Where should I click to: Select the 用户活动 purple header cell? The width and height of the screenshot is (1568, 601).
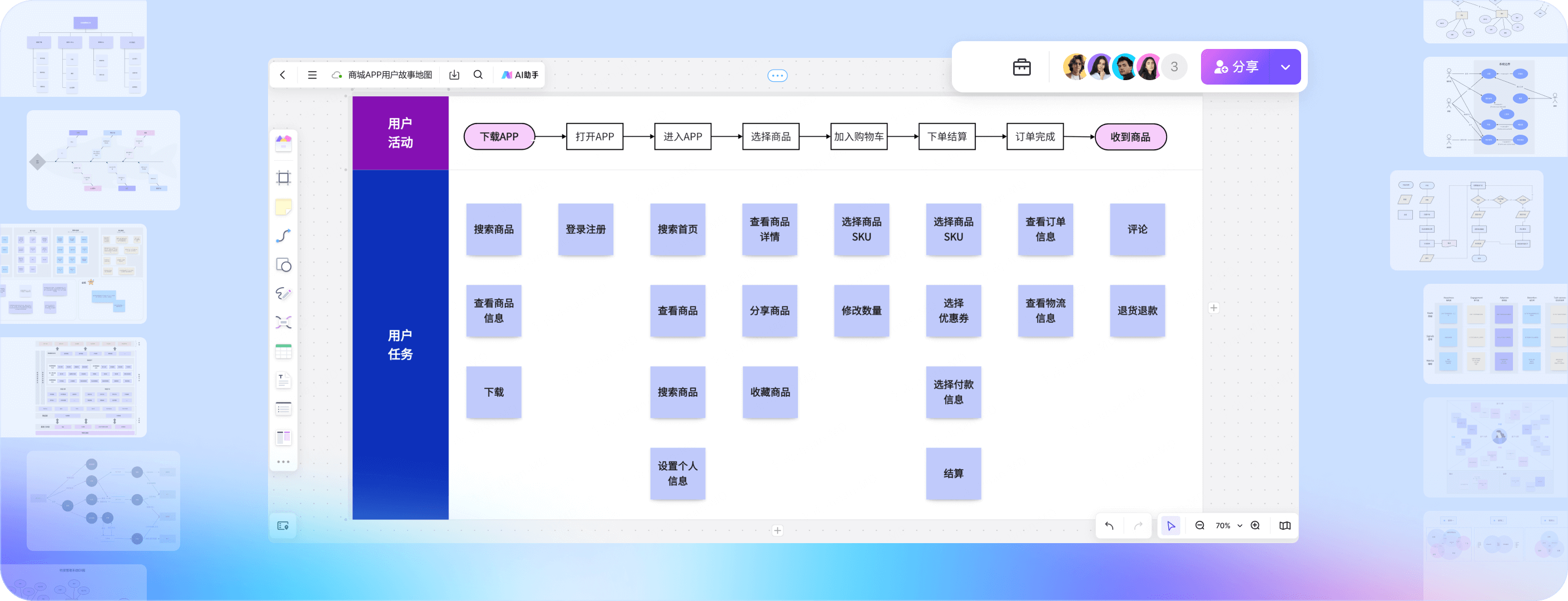[x=400, y=133]
